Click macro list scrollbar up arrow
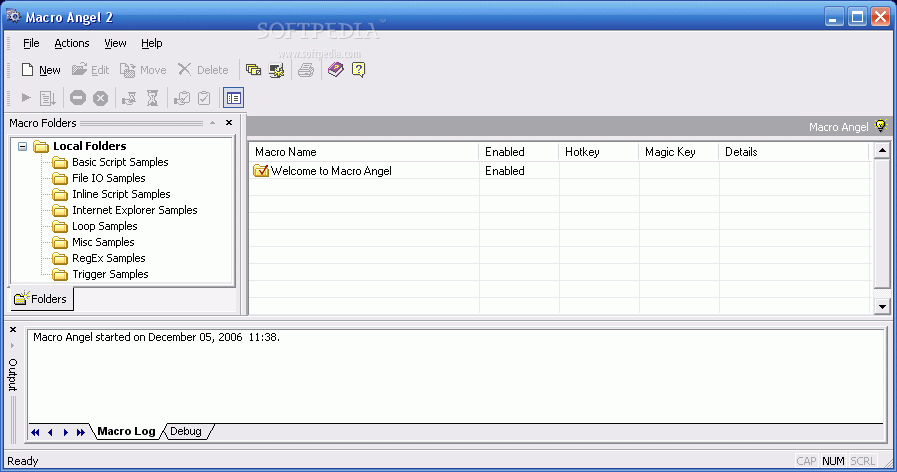Viewport: 897px width, 472px height. 882,151
